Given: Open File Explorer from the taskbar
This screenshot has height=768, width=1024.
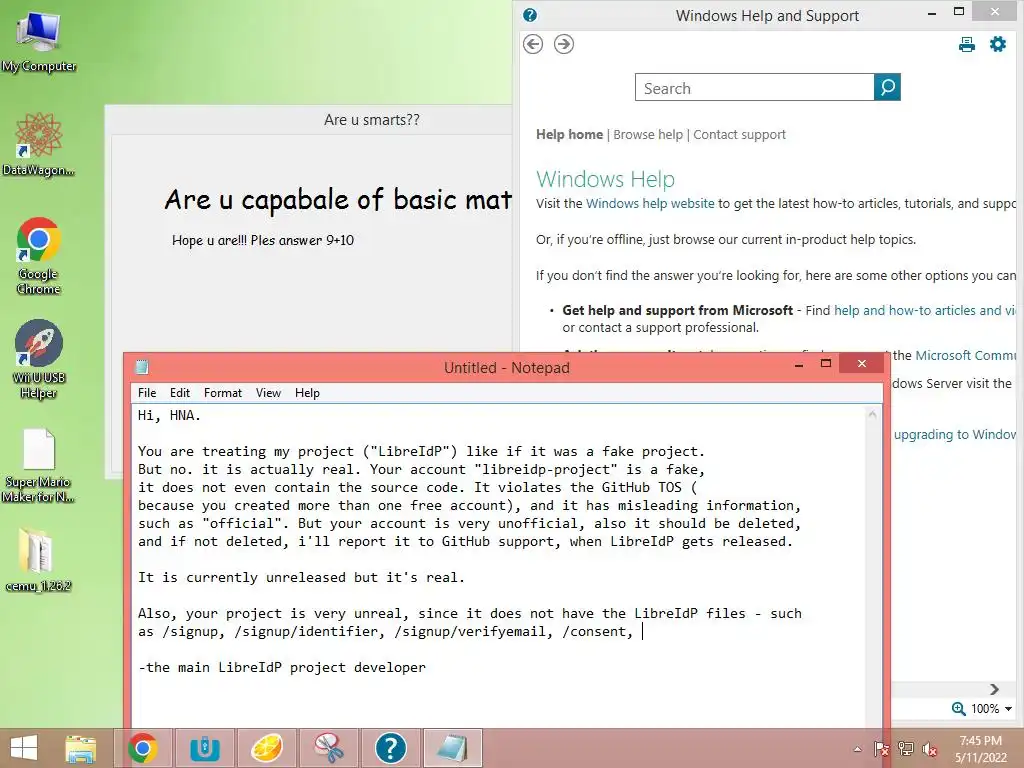Looking at the screenshot, I should pyautogui.click(x=80, y=748).
